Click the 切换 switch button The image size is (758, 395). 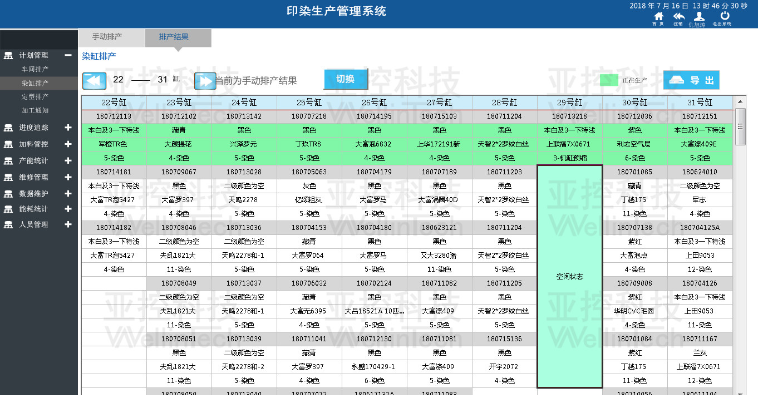click(x=345, y=79)
